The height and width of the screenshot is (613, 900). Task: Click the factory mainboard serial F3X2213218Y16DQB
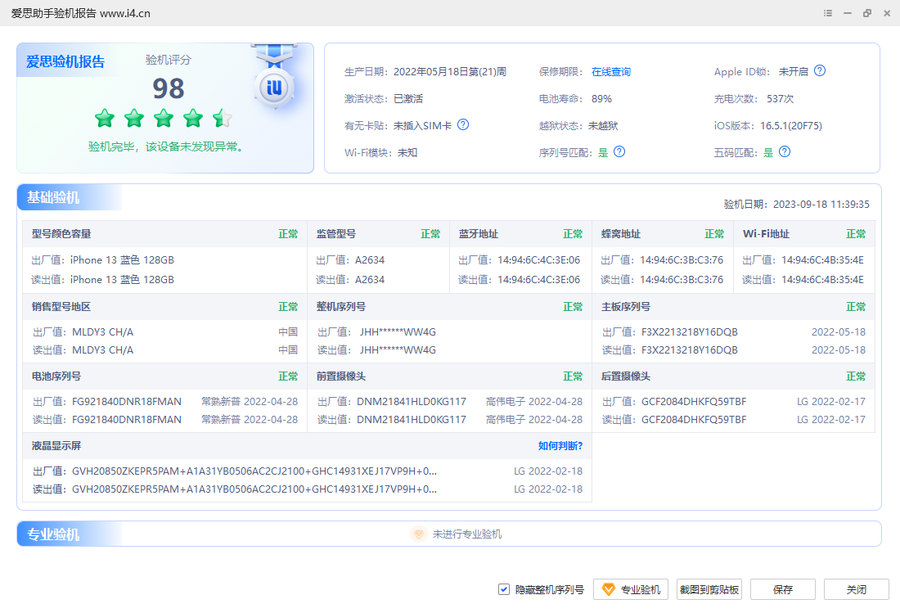pos(689,332)
